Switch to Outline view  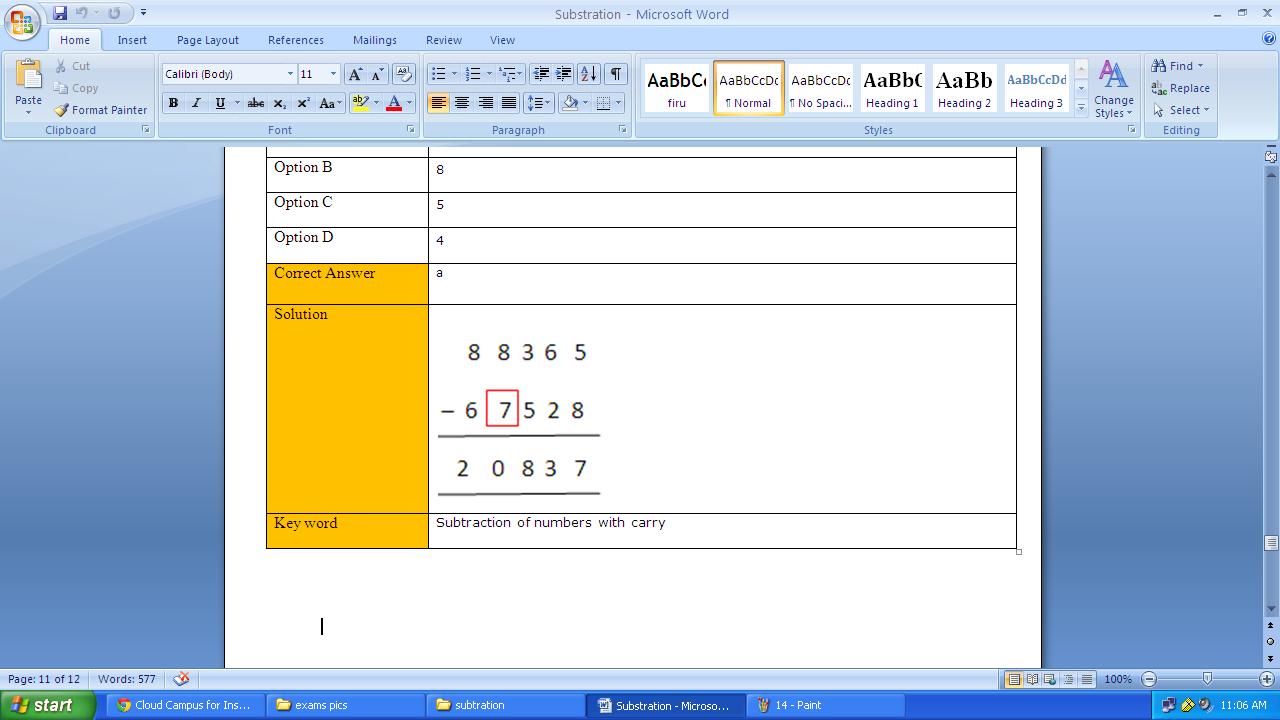pos(1068,680)
